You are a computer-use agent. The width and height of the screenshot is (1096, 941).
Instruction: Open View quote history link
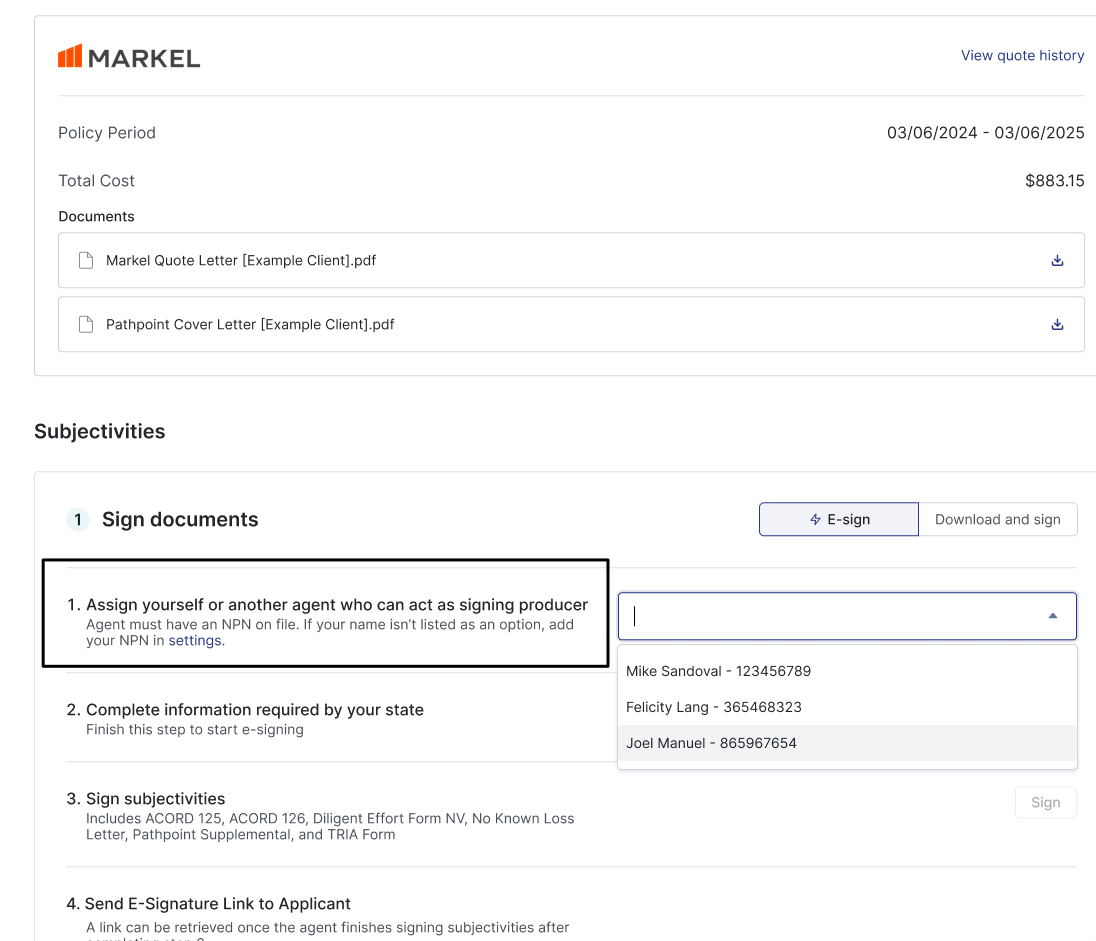[1022, 56]
